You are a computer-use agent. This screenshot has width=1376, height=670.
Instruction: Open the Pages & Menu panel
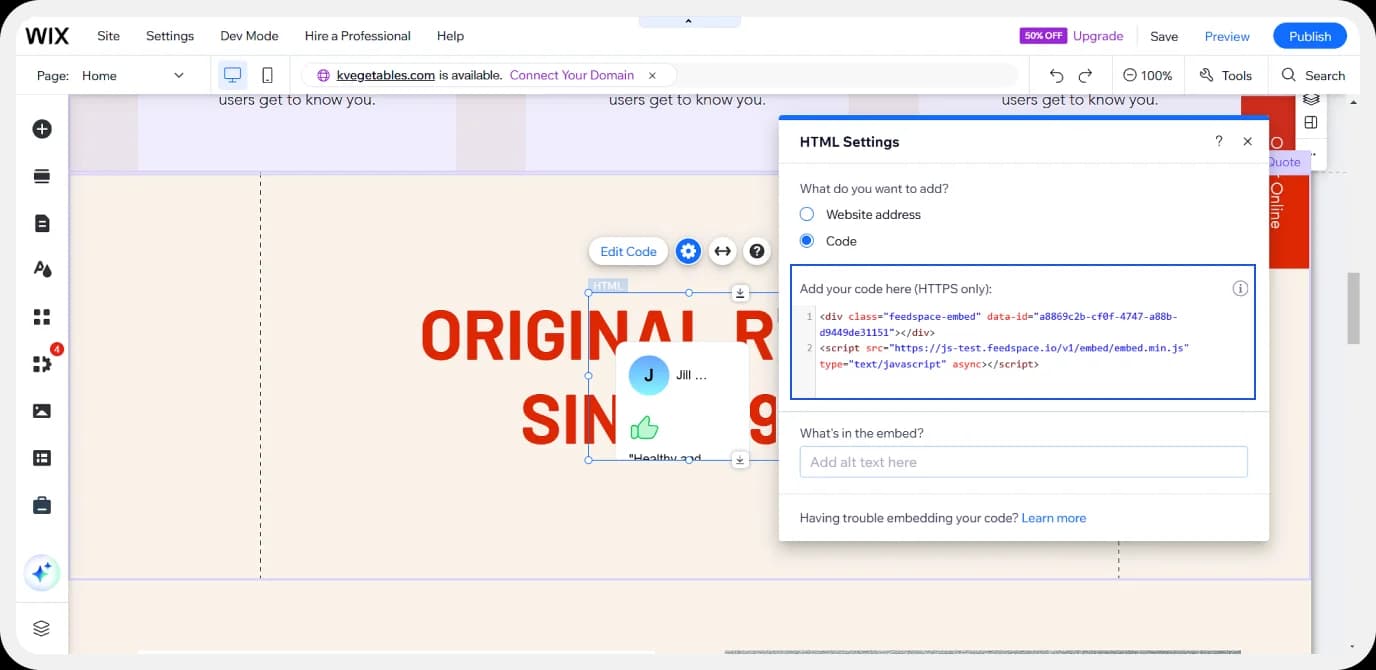pos(41,222)
